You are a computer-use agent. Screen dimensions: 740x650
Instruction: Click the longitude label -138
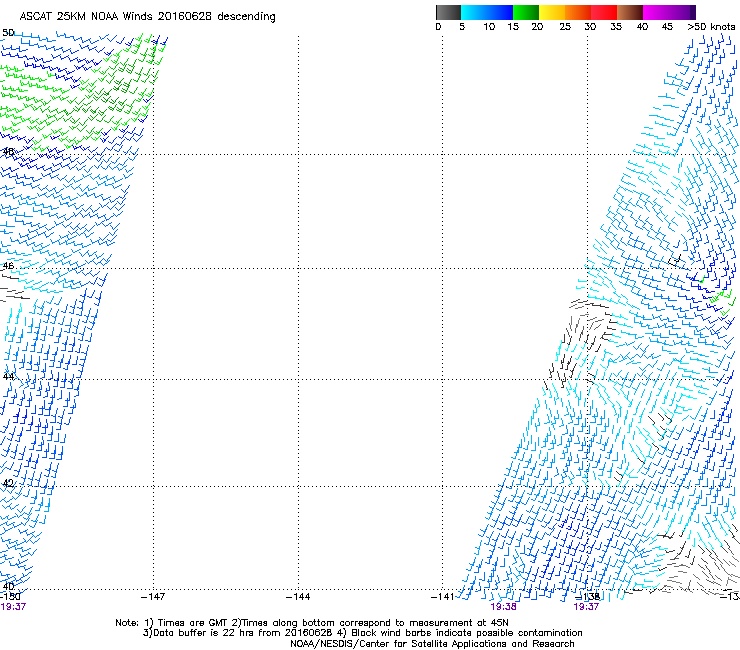(587, 597)
